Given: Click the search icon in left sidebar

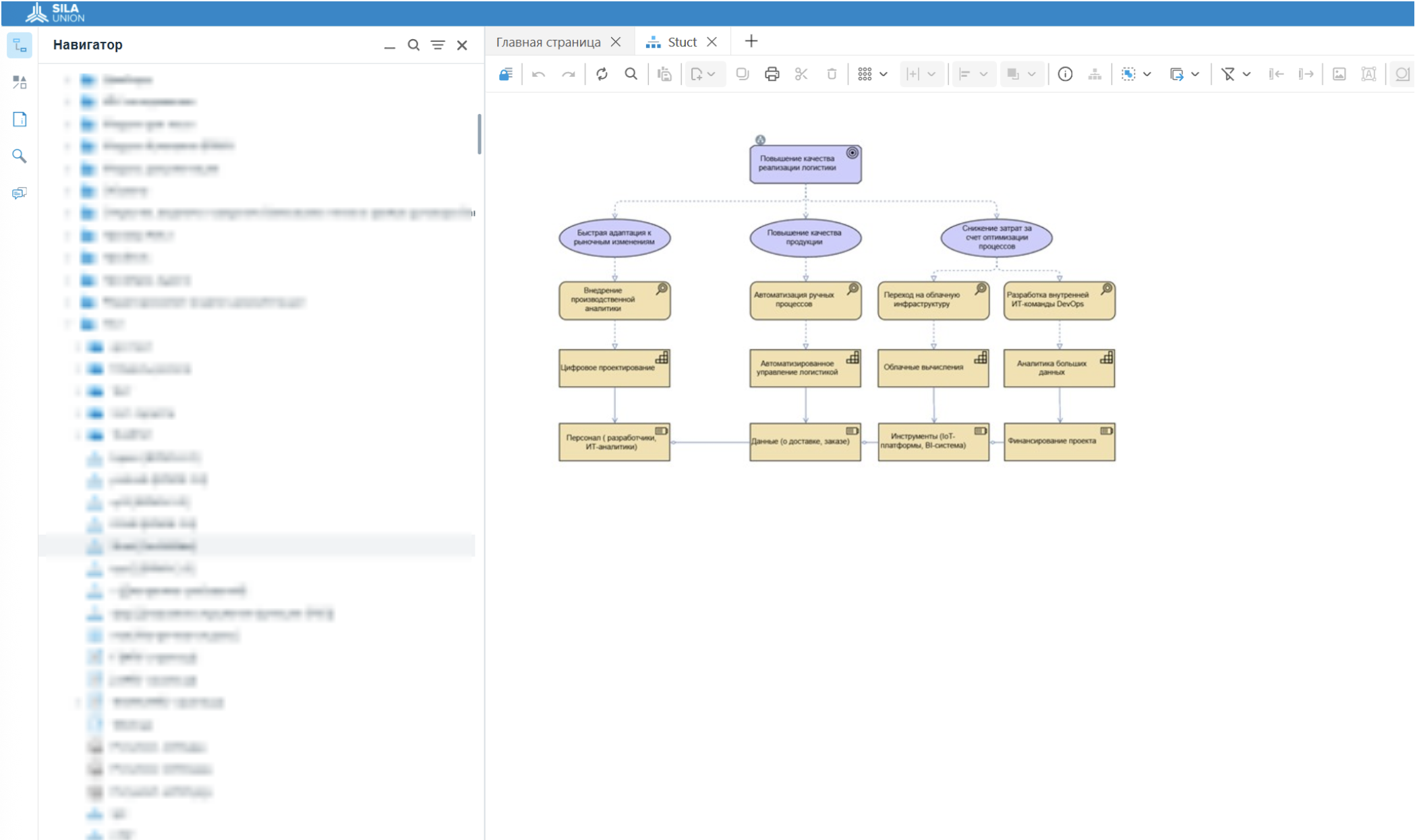Looking at the screenshot, I should 20,156.
